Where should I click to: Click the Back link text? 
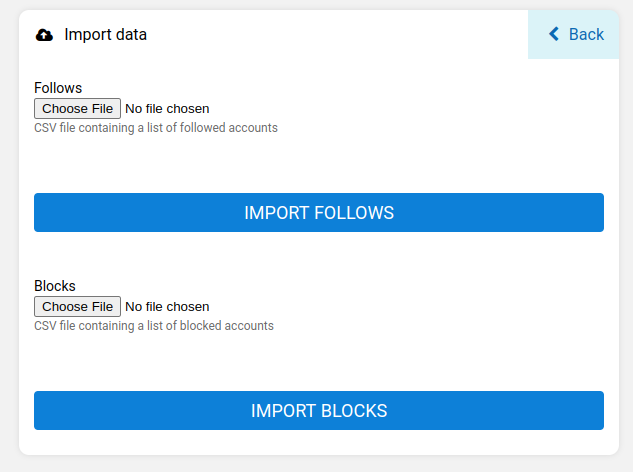pos(586,34)
